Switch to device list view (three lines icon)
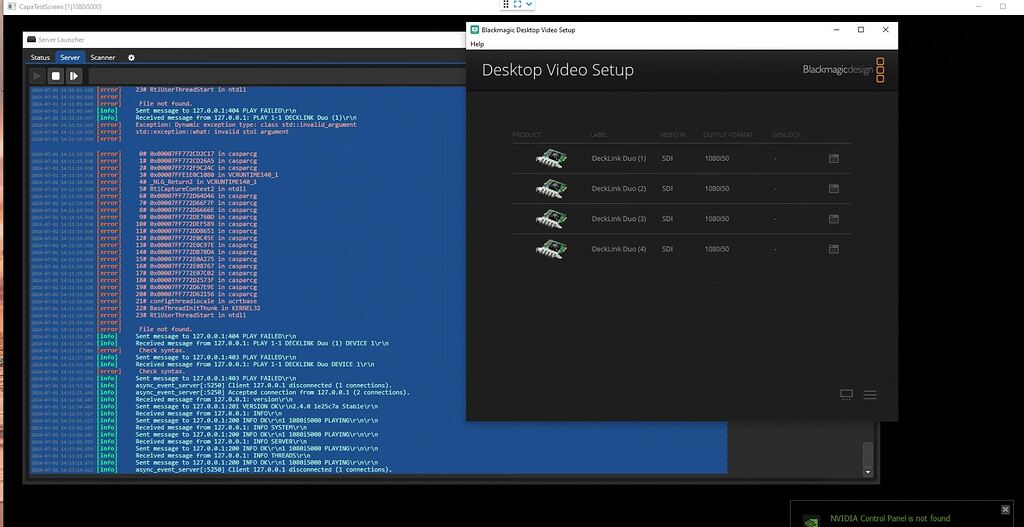Image resolution: width=1024 pixels, height=527 pixels. point(869,395)
